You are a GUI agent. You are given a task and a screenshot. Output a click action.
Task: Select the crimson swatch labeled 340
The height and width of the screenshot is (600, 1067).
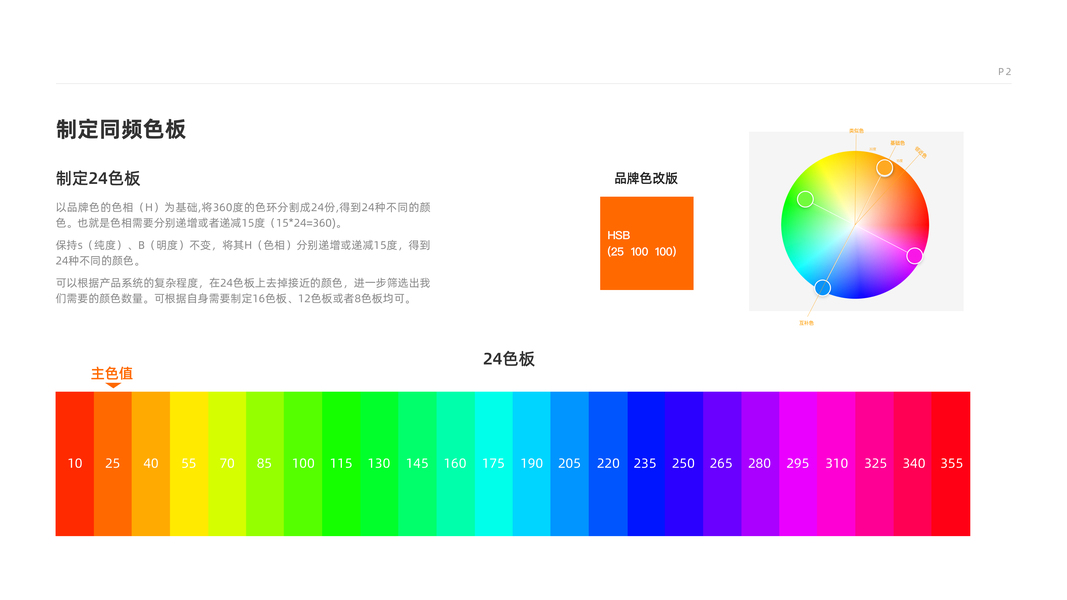click(913, 463)
